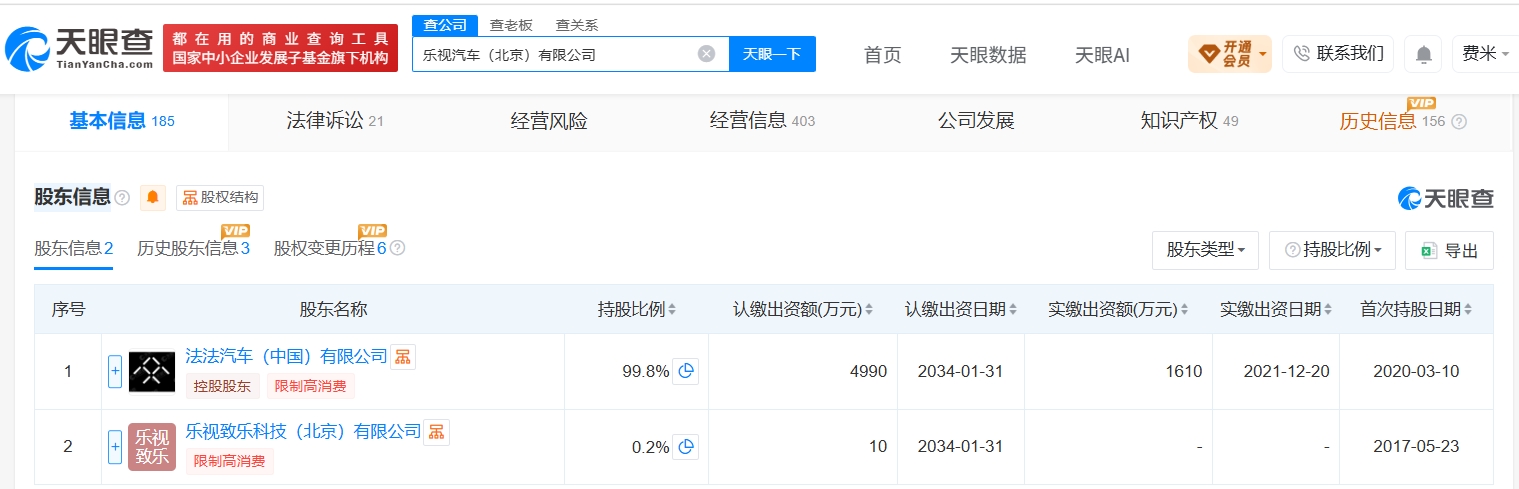Click company name search input field
1519x489 pixels.
tap(555, 54)
